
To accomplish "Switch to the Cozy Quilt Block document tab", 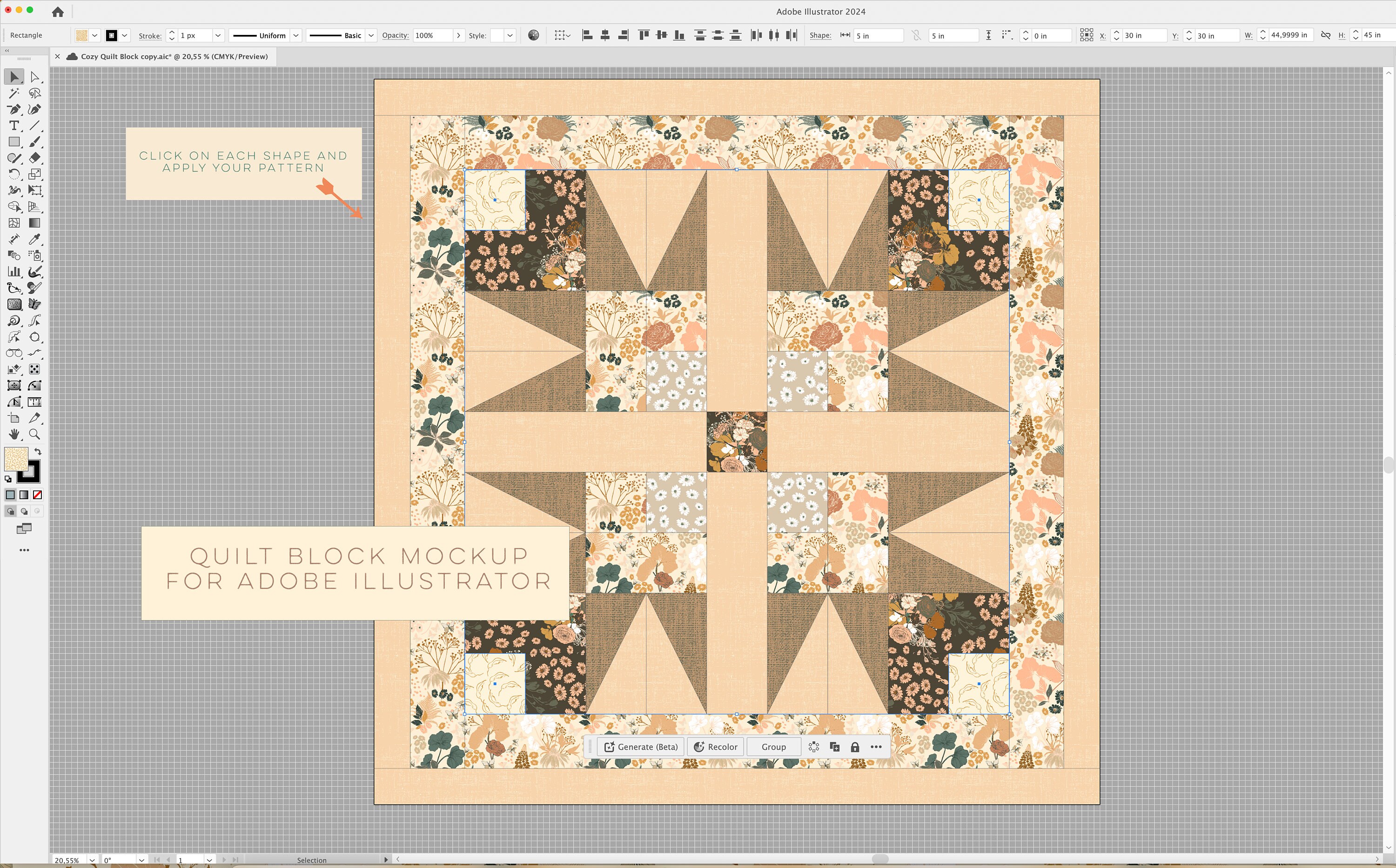I will point(167,56).
